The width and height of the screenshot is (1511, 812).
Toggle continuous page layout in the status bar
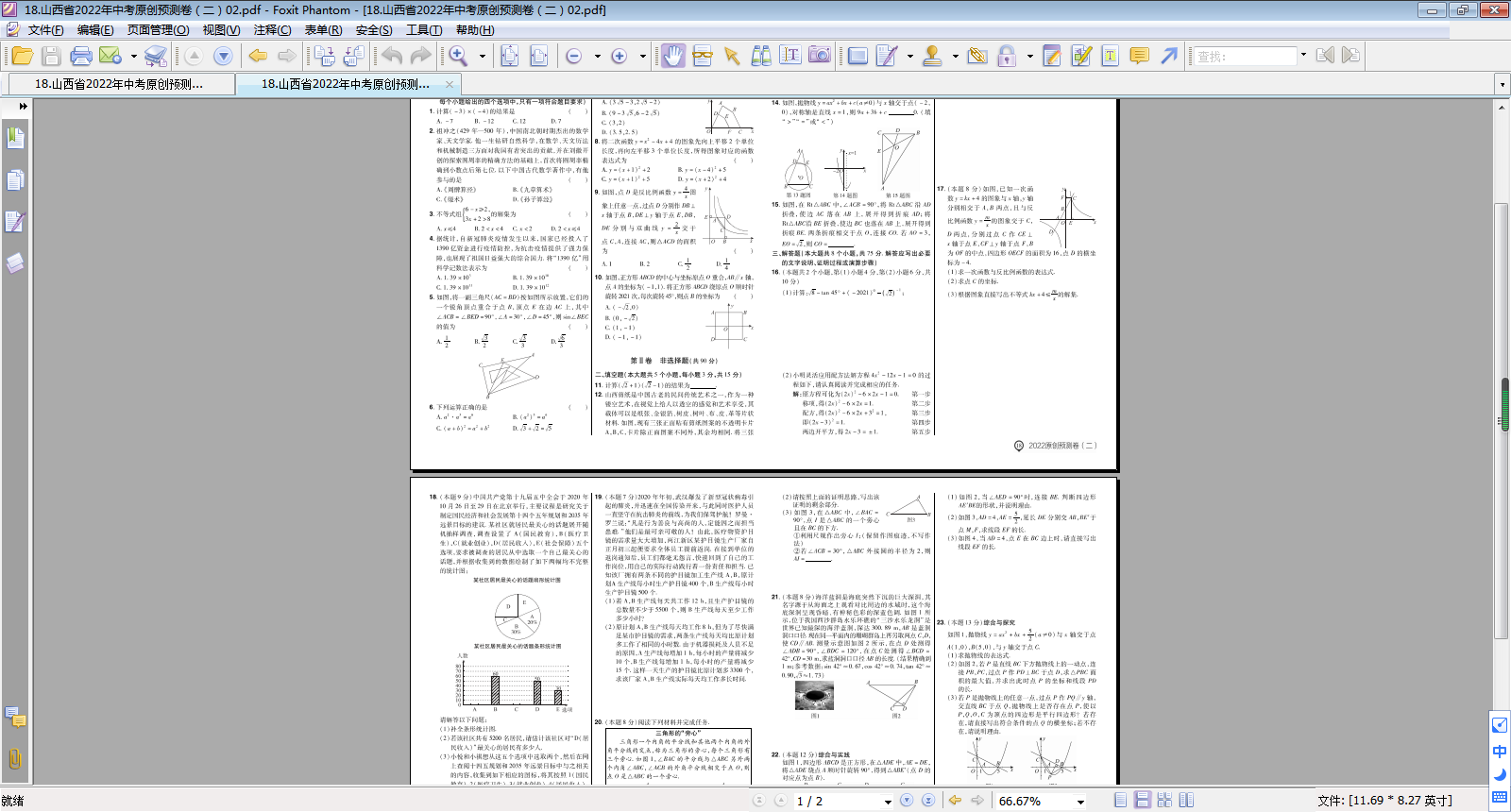[x=1142, y=800]
